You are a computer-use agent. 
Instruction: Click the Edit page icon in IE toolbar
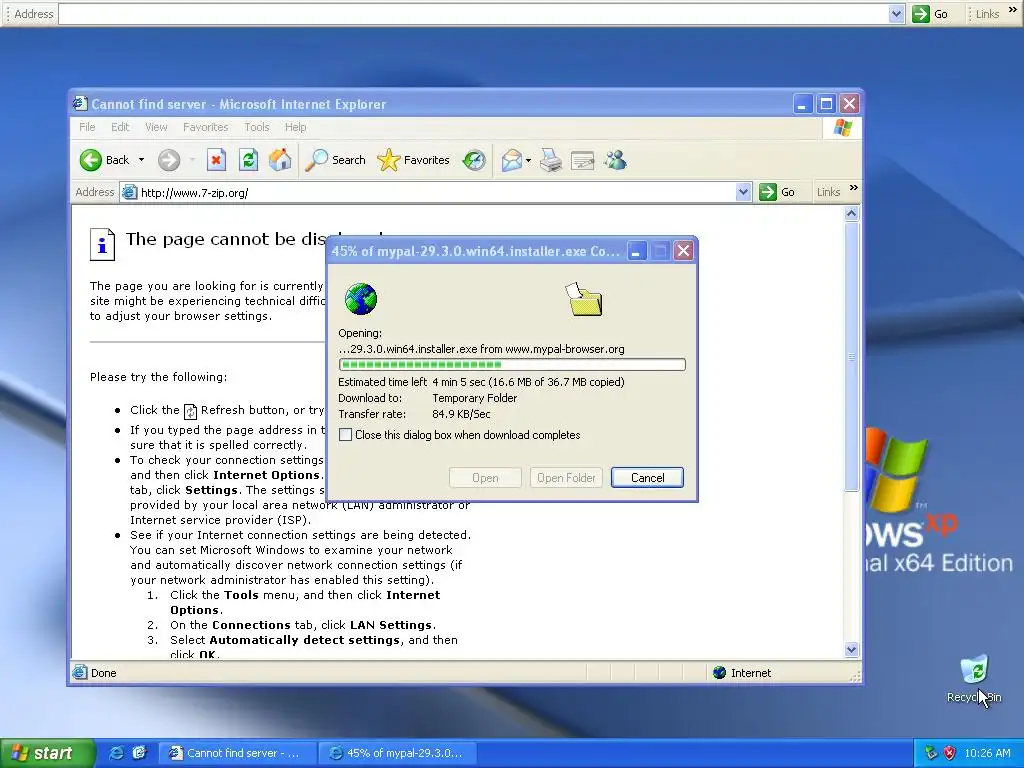pyautogui.click(x=583, y=160)
